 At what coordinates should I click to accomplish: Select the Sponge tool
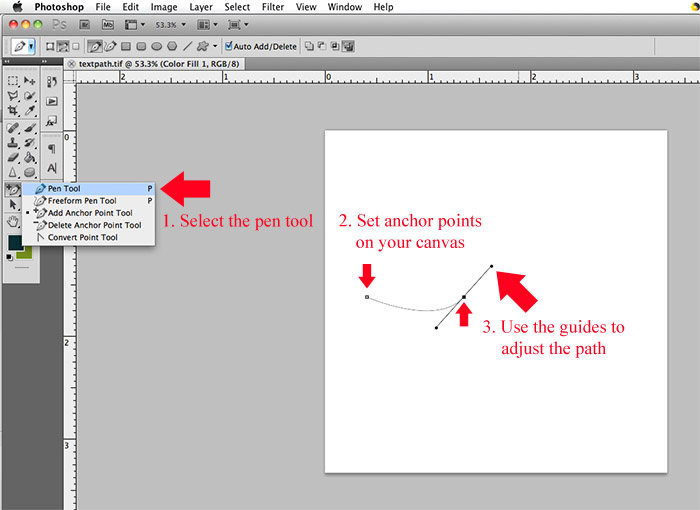coord(29,172)
